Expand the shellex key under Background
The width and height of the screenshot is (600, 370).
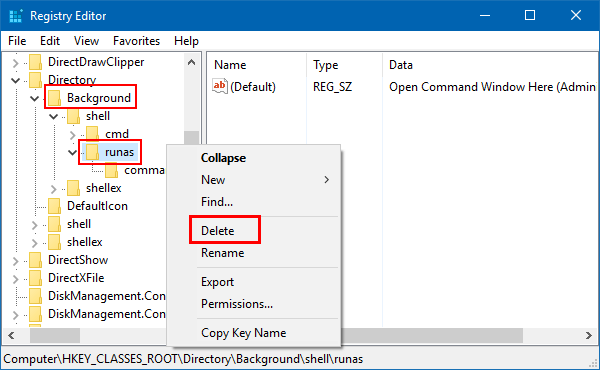tap(54, 189)
